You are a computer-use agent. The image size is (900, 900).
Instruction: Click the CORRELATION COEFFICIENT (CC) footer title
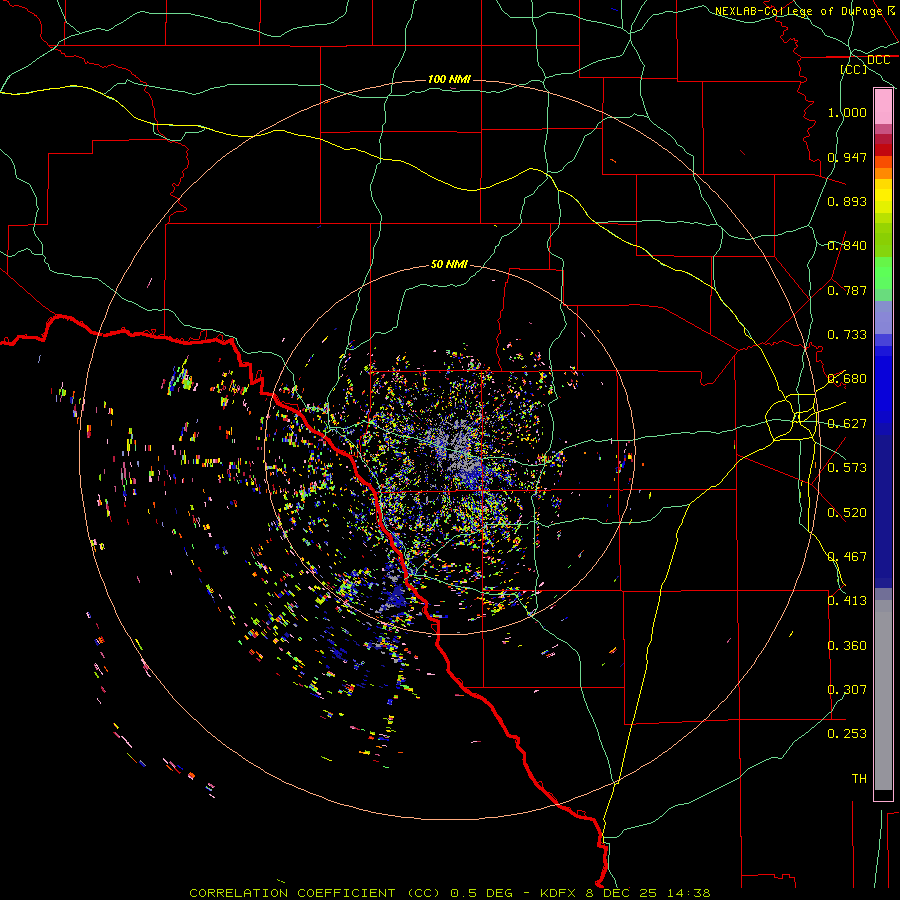tap(315, 893)
